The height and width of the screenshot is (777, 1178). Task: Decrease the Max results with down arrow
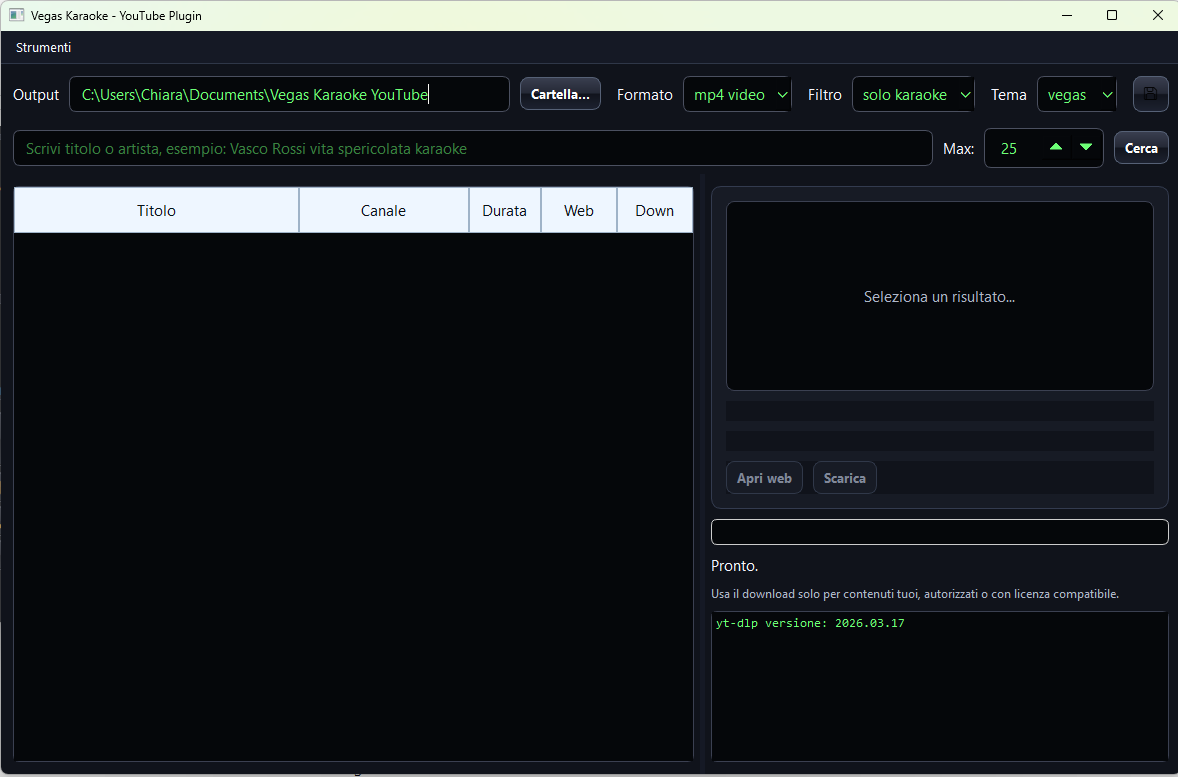pos(1086,147)
